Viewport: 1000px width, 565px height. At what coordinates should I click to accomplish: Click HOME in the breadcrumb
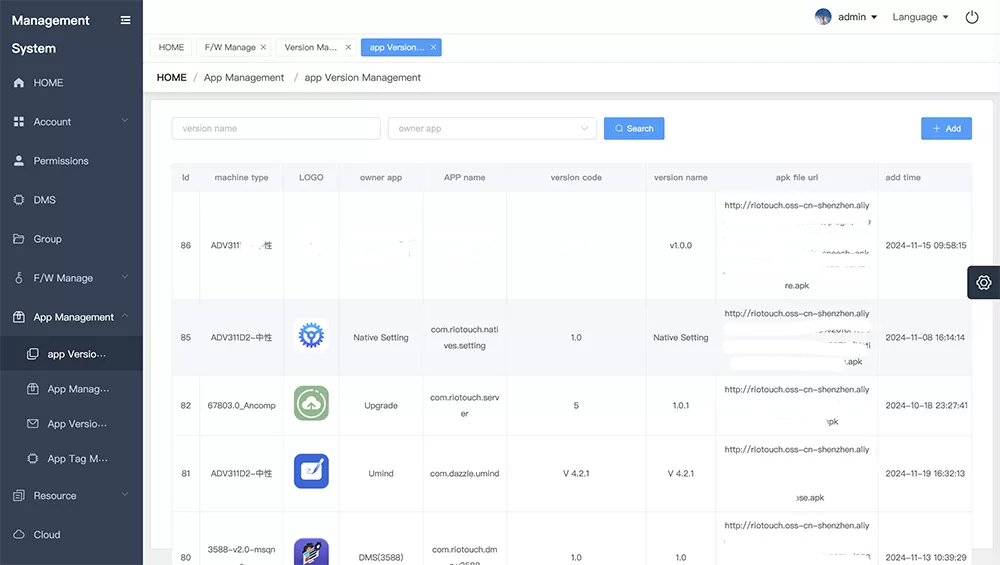[x=172, y=78]
